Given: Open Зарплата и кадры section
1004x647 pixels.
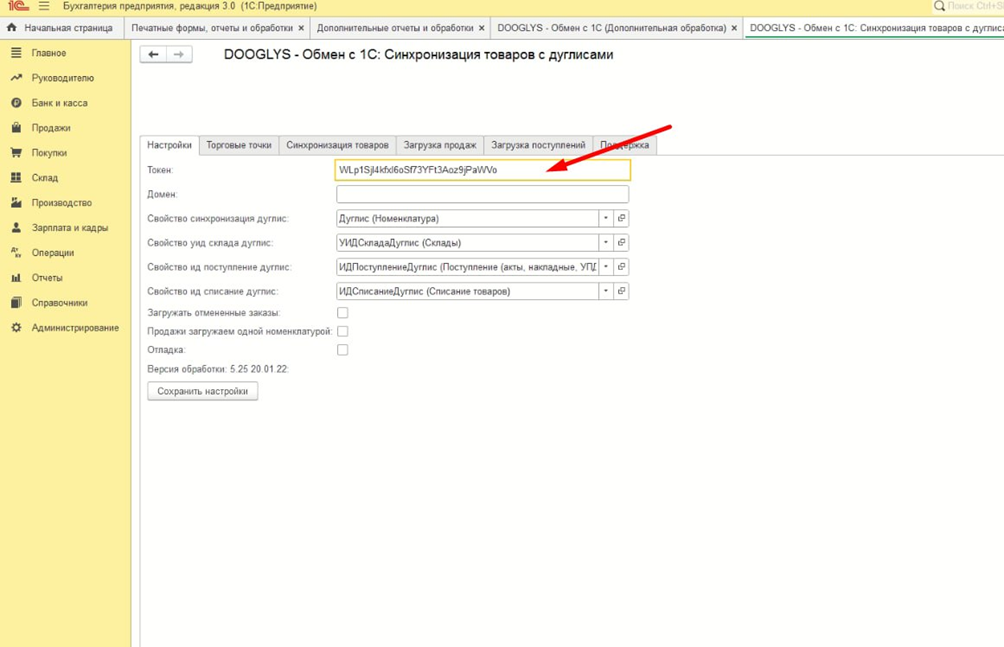Looking at the screenshot, I should (70, 228).
